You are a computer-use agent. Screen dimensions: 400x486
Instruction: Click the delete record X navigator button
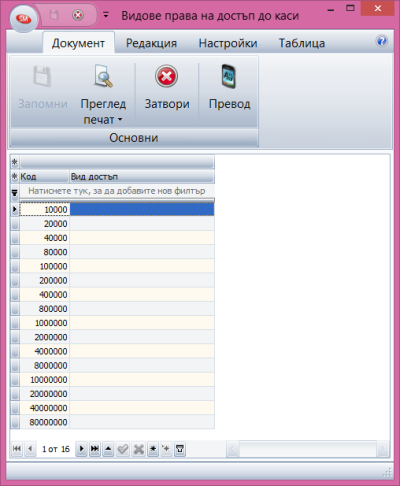coord(139,449)
